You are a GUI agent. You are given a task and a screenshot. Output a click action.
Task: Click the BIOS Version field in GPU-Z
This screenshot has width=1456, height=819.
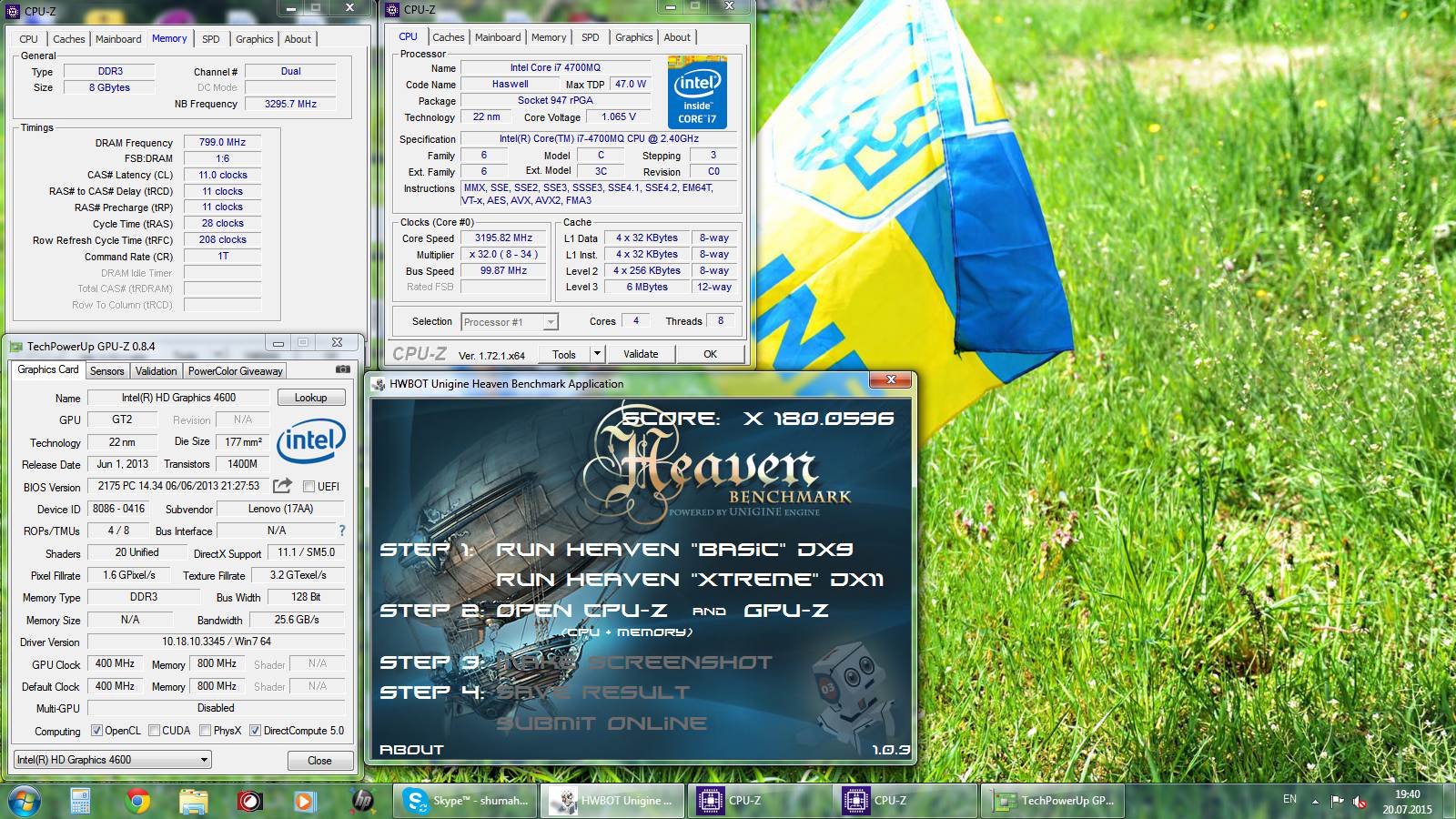tap(178, 486)
